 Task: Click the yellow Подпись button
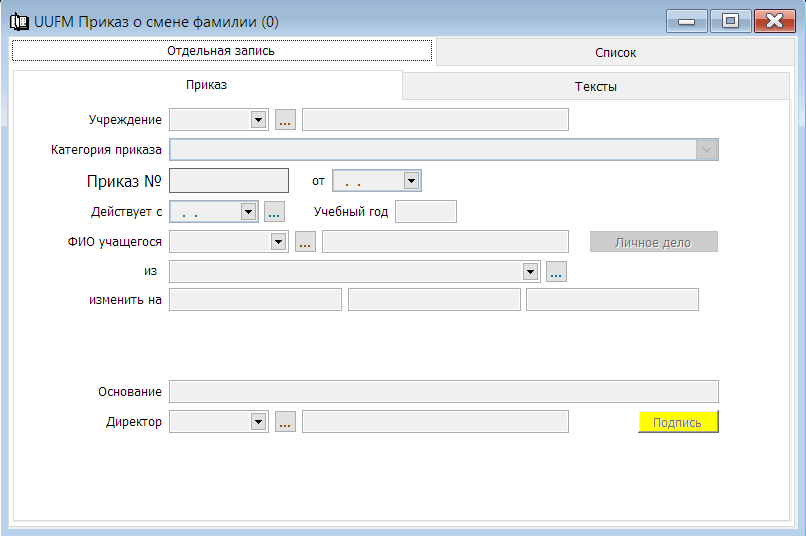[678, 422]
